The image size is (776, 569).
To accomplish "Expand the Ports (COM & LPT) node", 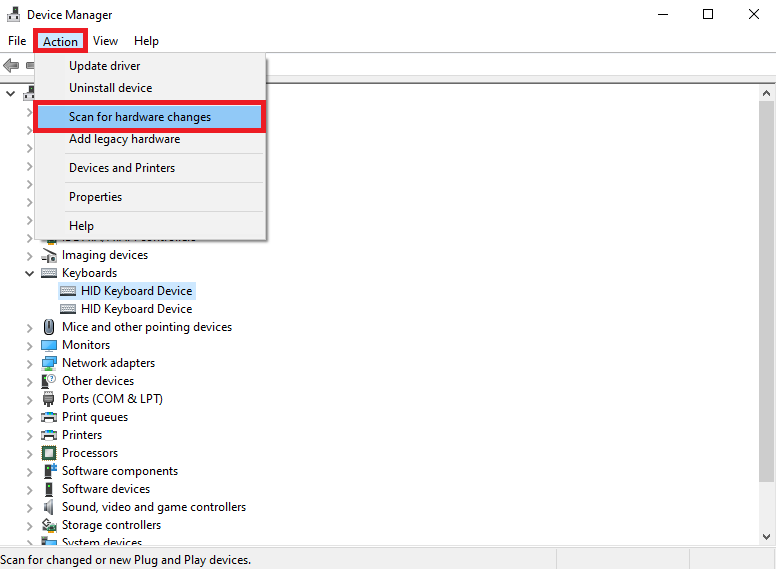I will point(30,400).
